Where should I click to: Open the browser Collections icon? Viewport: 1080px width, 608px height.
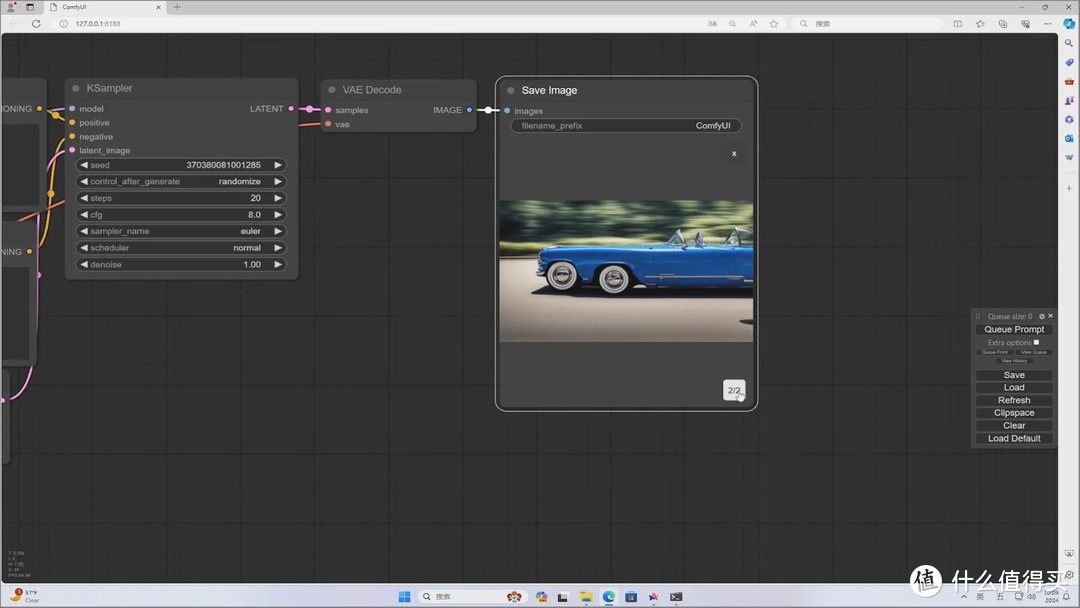click(x=1003, y=23)
